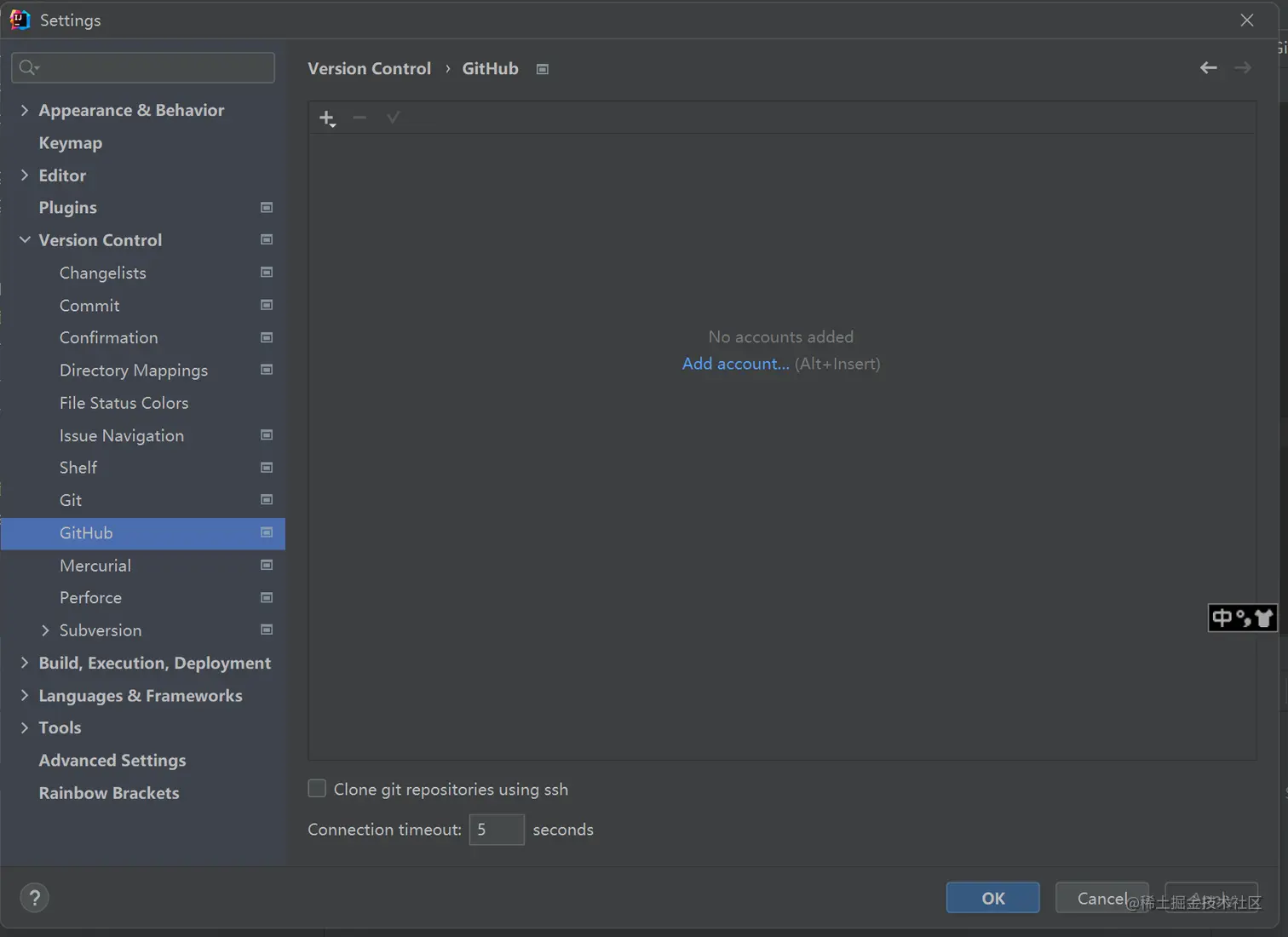
Task: Expand the Languages & Frameworks section
Action: (25, 695)
